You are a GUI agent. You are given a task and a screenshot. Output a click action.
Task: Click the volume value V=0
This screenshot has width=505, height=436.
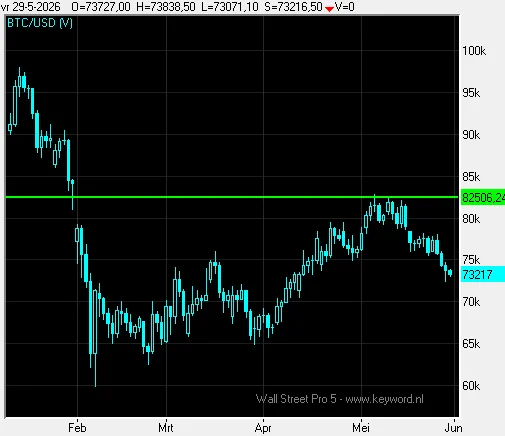[345, 7]
